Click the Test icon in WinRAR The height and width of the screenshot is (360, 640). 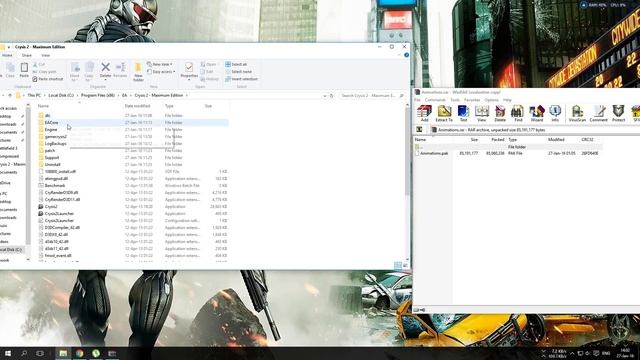[463, 113]
